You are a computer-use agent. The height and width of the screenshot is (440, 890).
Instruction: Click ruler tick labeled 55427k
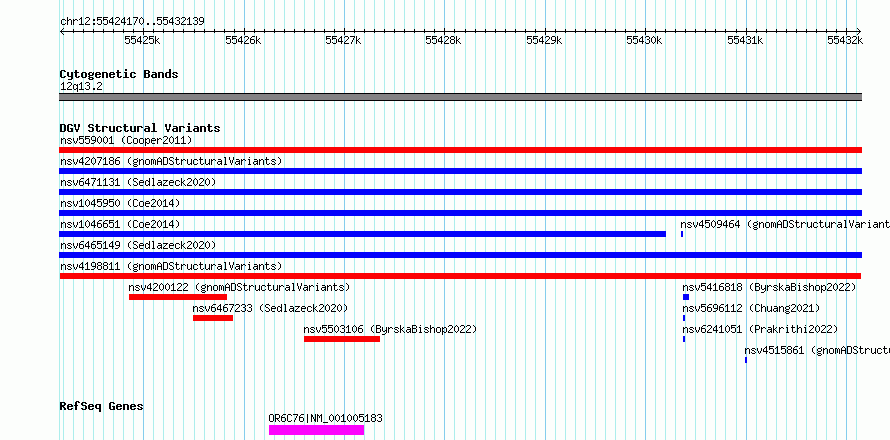pos(343,40)
